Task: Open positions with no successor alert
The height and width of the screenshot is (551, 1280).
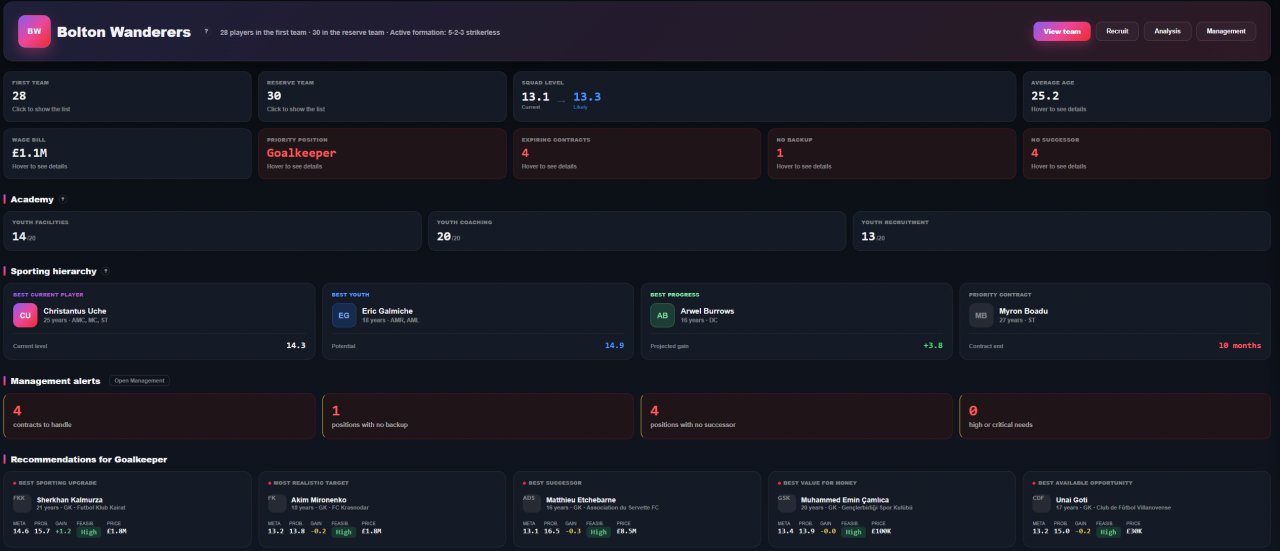Action: tap(797, 415)
